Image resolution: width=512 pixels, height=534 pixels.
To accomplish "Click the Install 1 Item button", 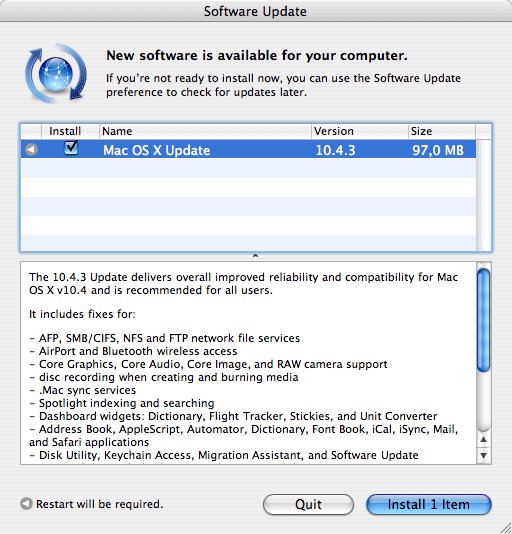I will [429, 504].
